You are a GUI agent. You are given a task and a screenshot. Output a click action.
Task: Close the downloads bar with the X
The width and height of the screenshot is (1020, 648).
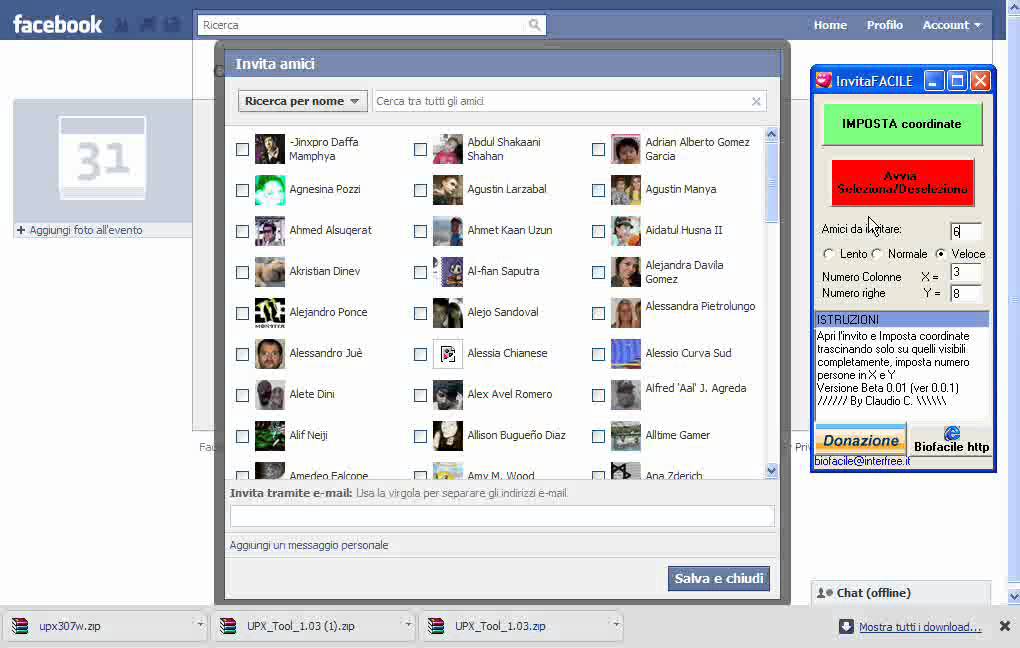click(x=1004, y=626)
